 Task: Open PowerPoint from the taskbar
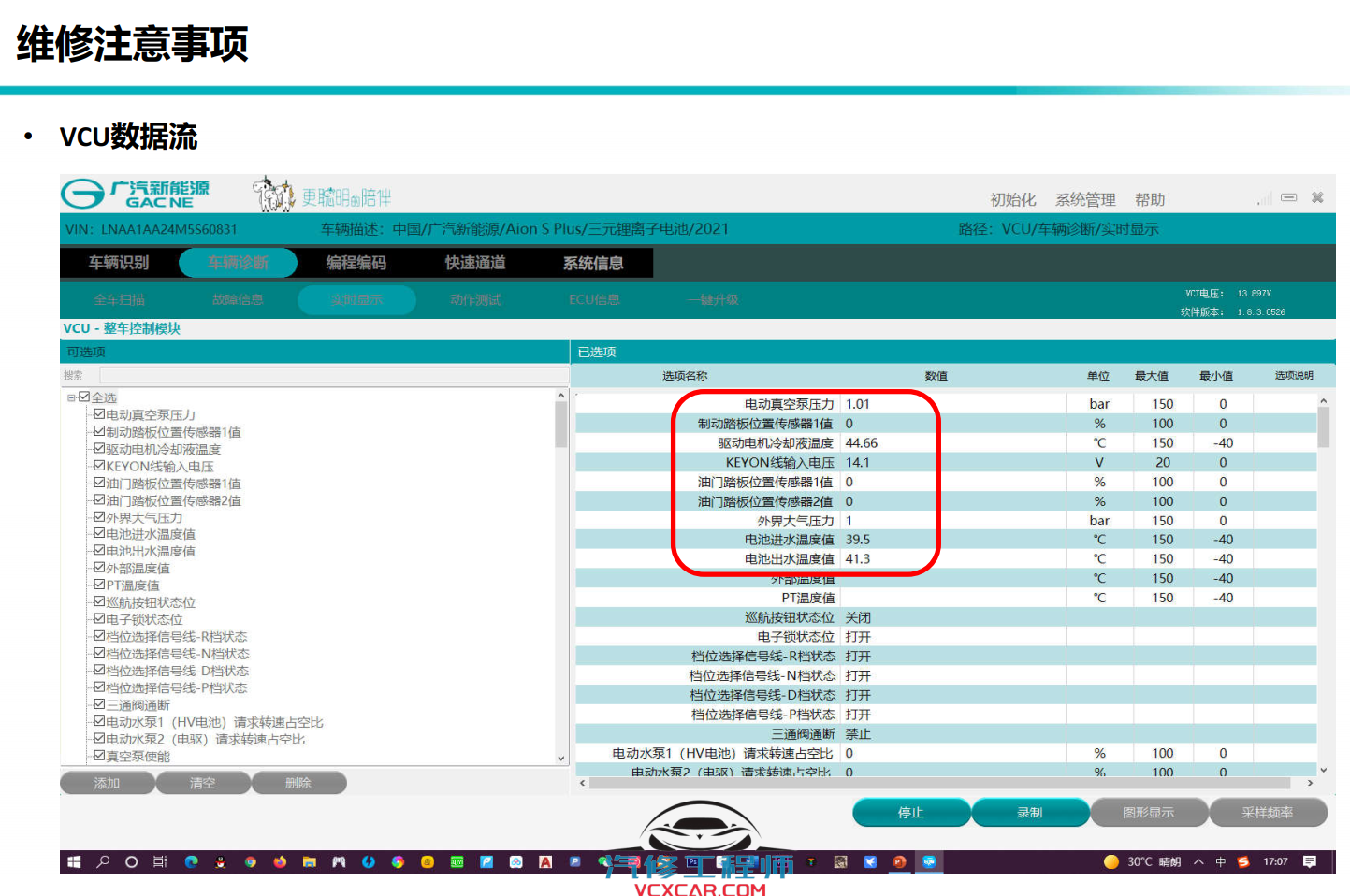[899, 861]
